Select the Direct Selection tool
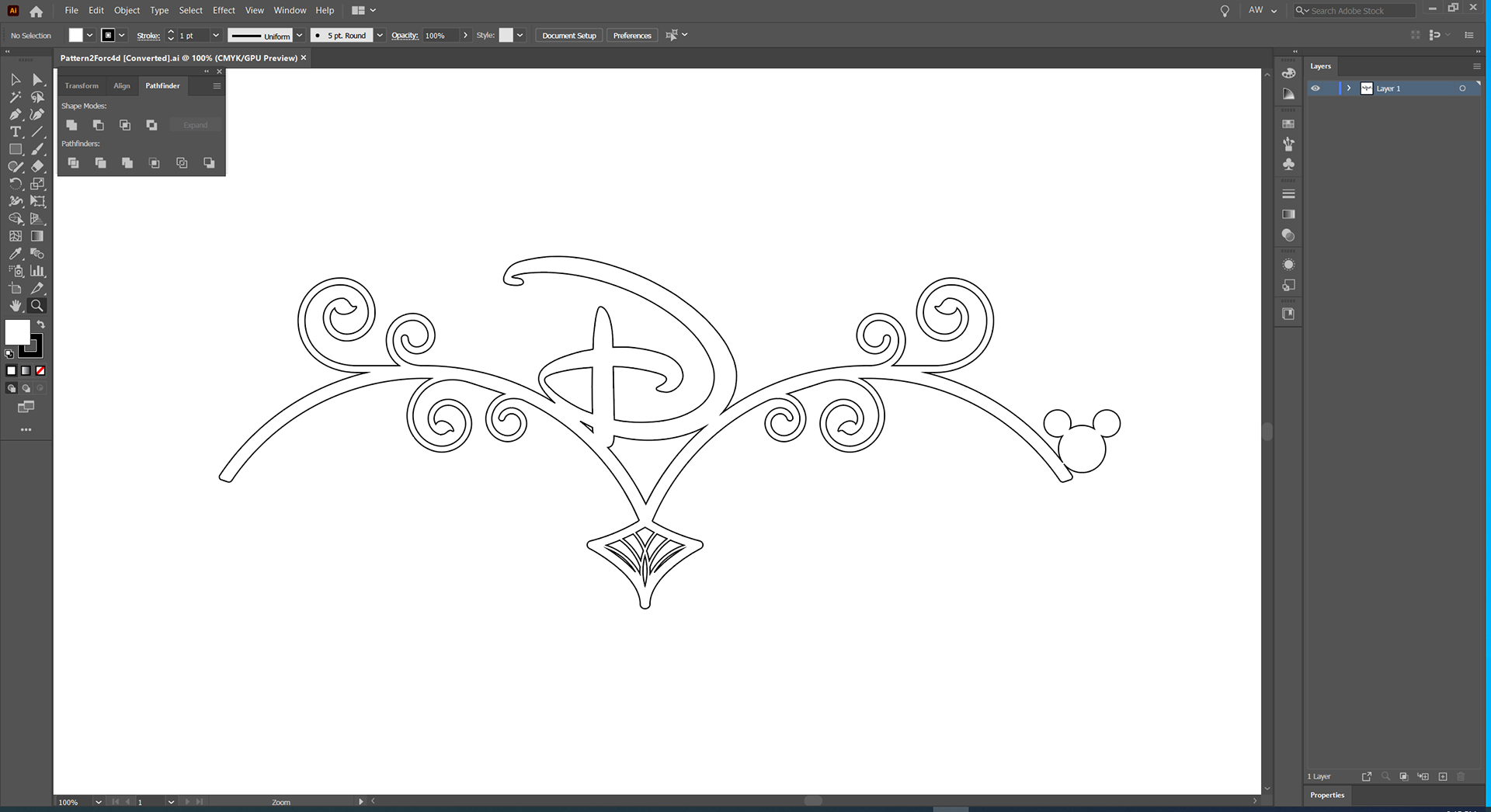This screenshot has width=1491, height=812. pyautogui.click(x=37, y=79)
